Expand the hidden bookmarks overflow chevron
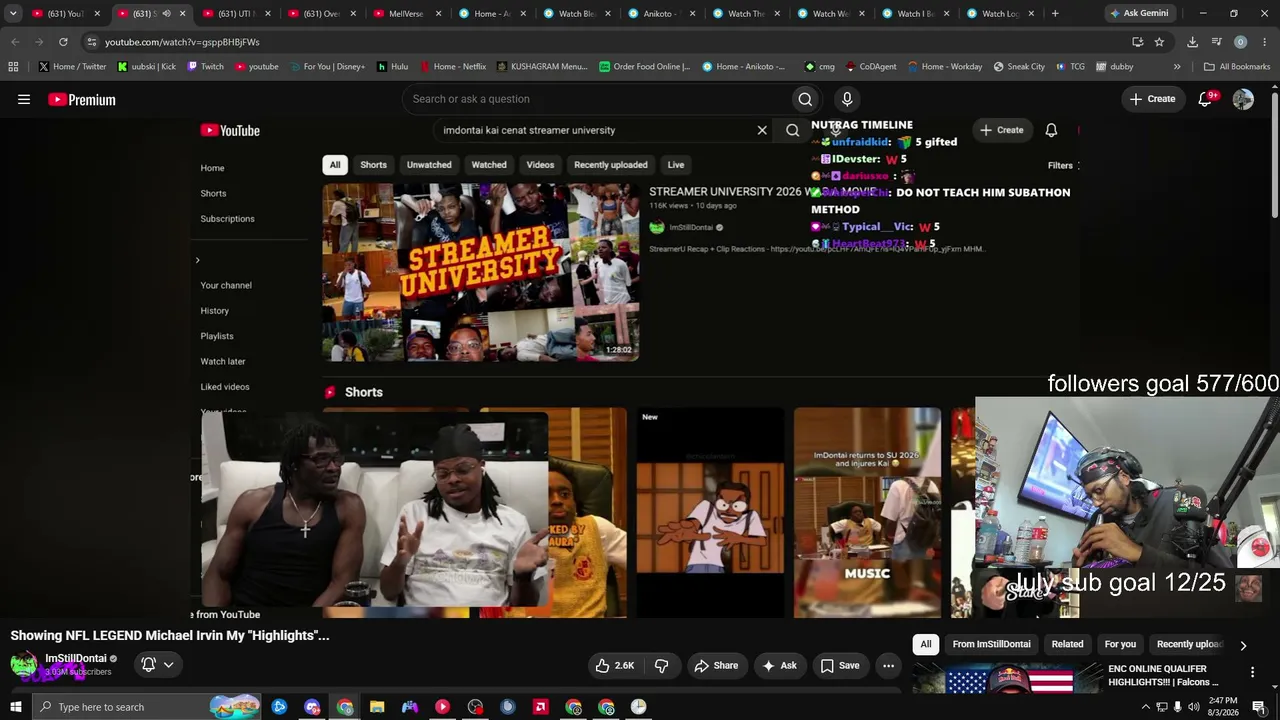 pos(1177,67)
